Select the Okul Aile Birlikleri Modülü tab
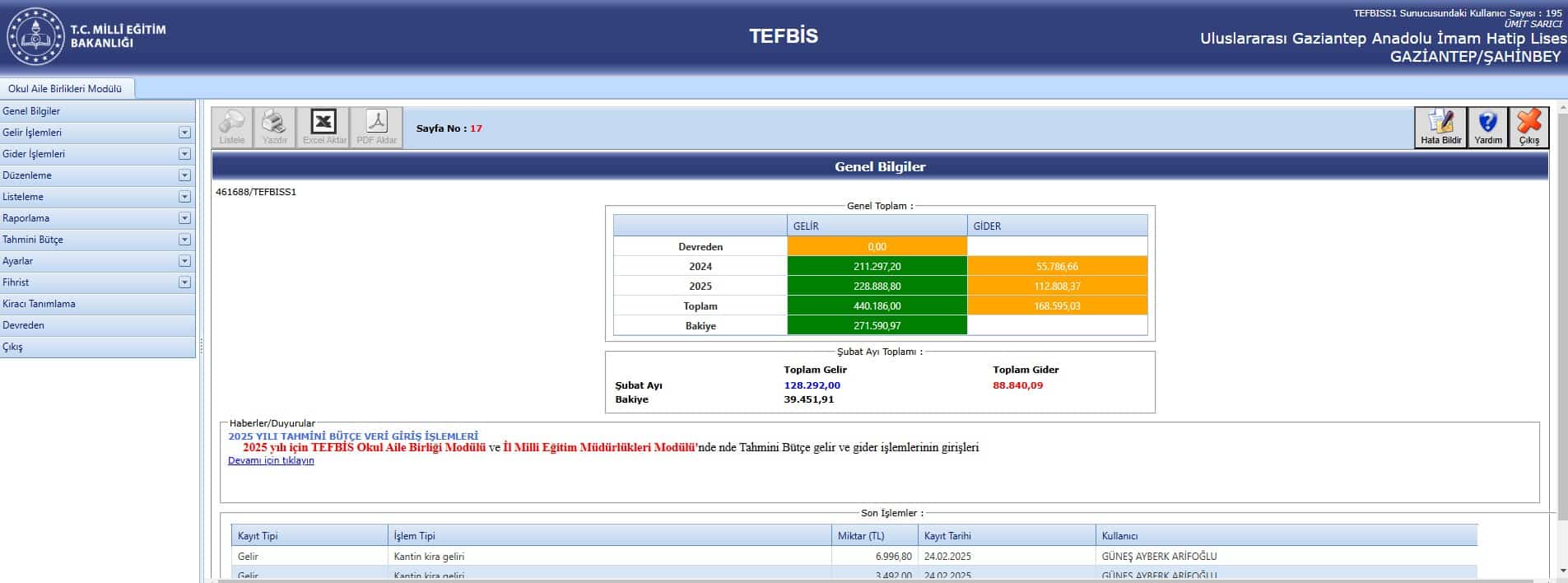Screen dimensions: 1568x583 tap(66, 89)
